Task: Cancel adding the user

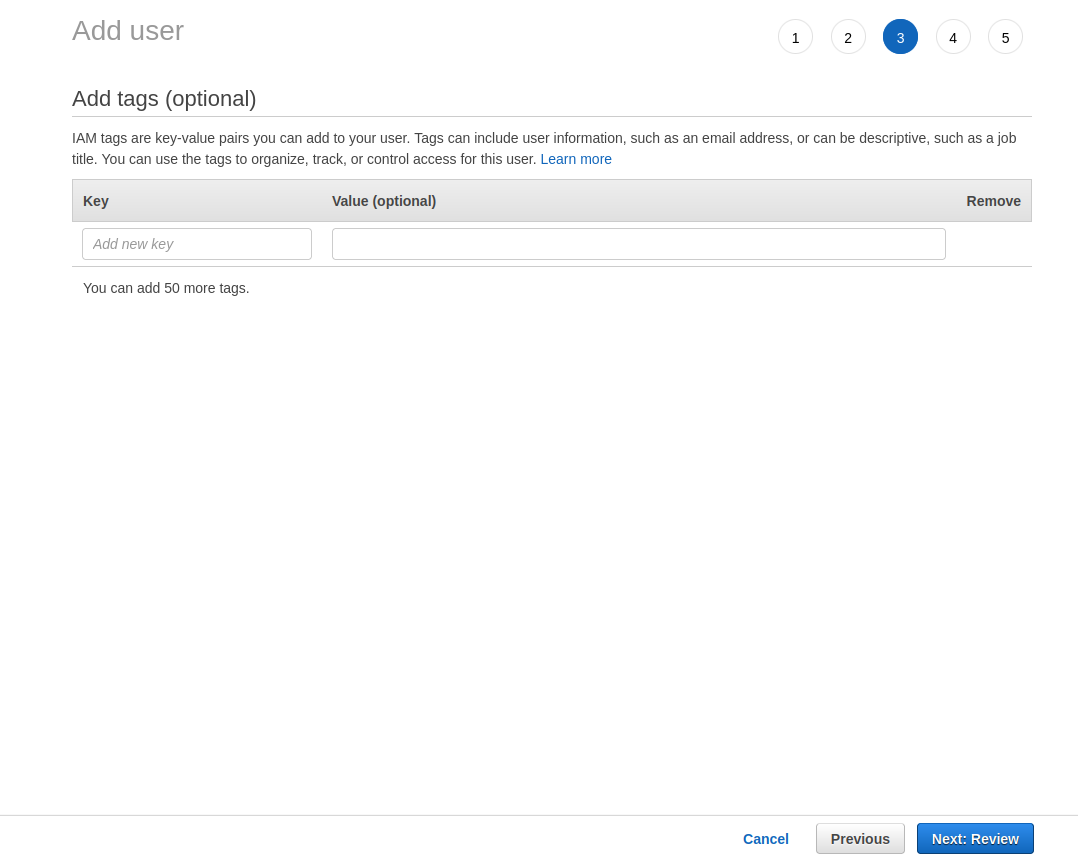Action: pyautogui.click(x=765, y=839)
